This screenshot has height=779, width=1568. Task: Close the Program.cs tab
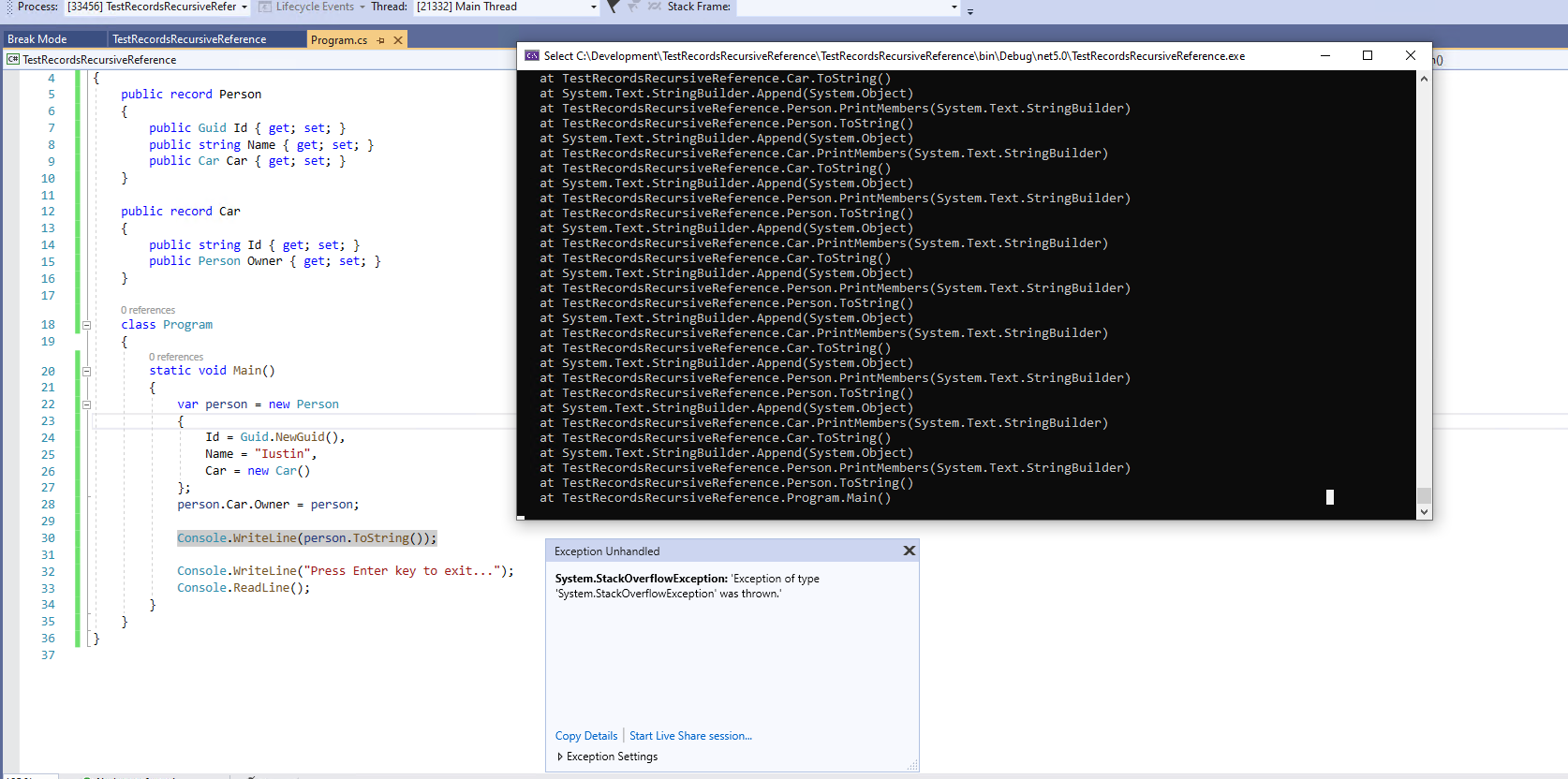(x=398, y=40)
